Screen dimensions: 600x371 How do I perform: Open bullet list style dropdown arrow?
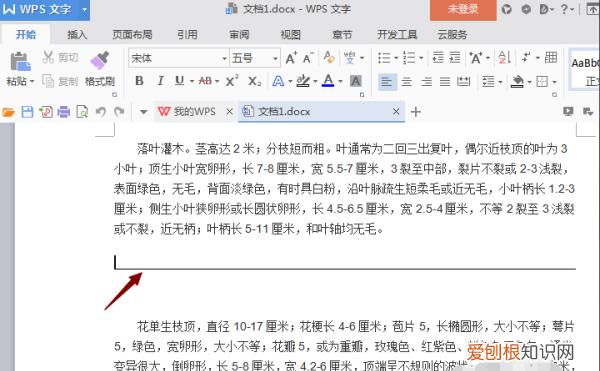[396, 59]
